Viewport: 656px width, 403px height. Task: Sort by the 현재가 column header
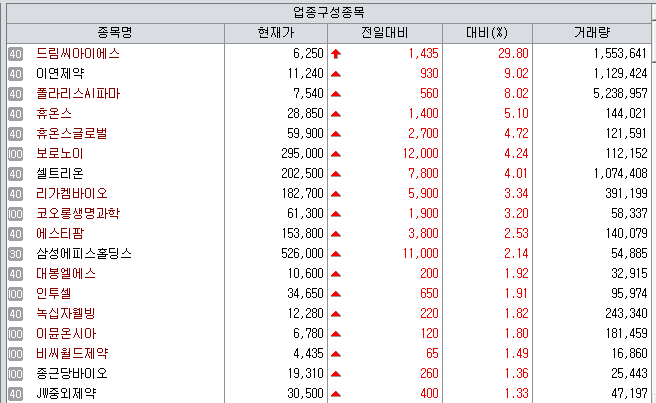coord(276,33)
